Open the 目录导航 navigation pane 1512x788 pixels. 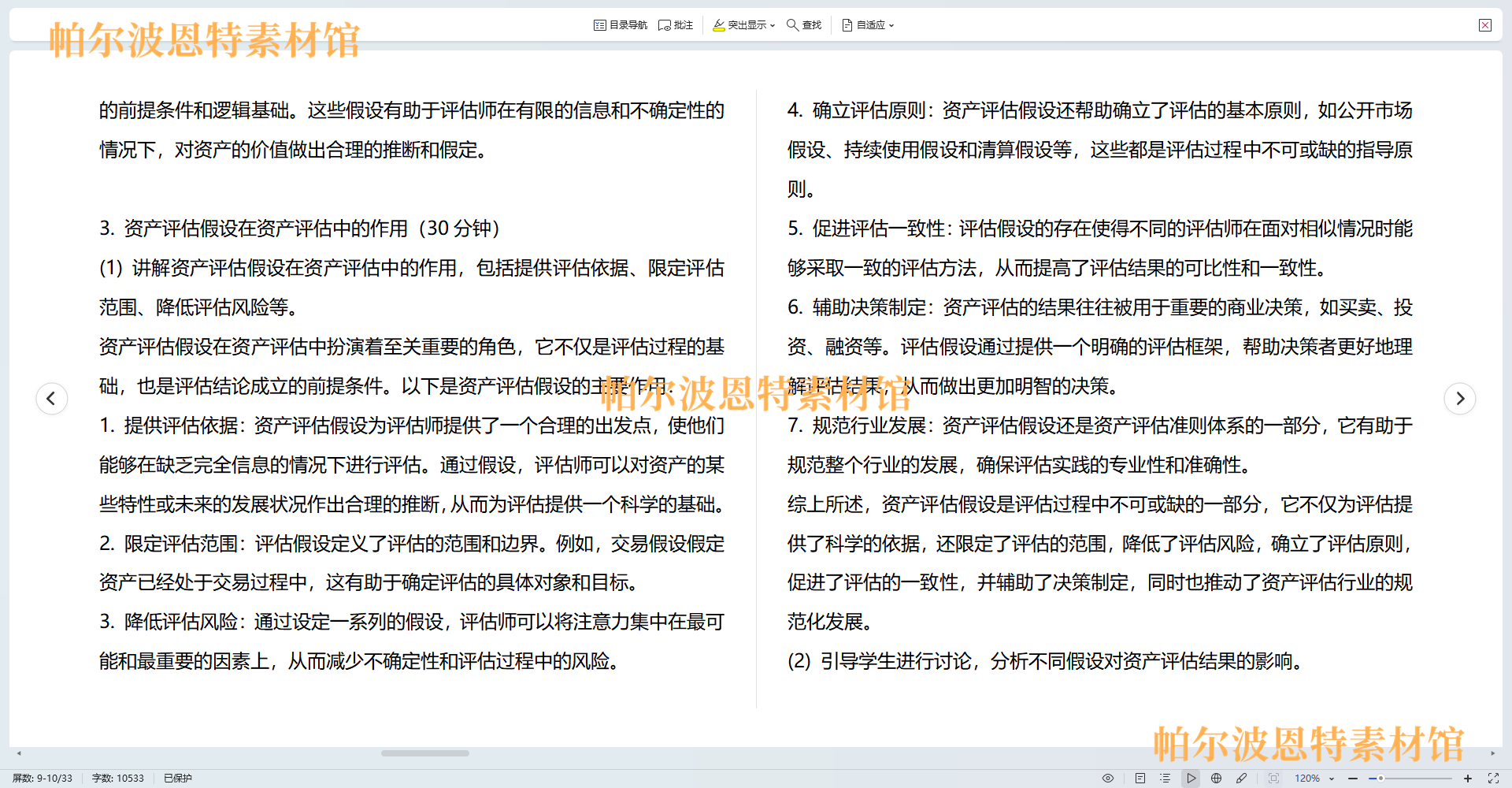coord(621,25)
